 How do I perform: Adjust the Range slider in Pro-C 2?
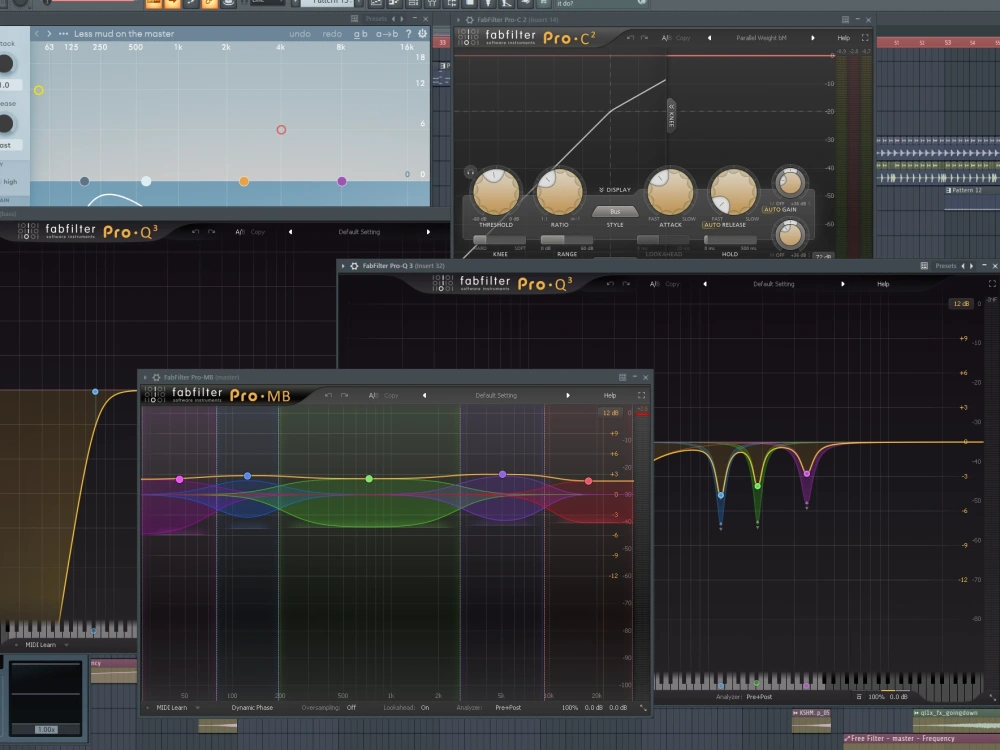tap(566, 240)
